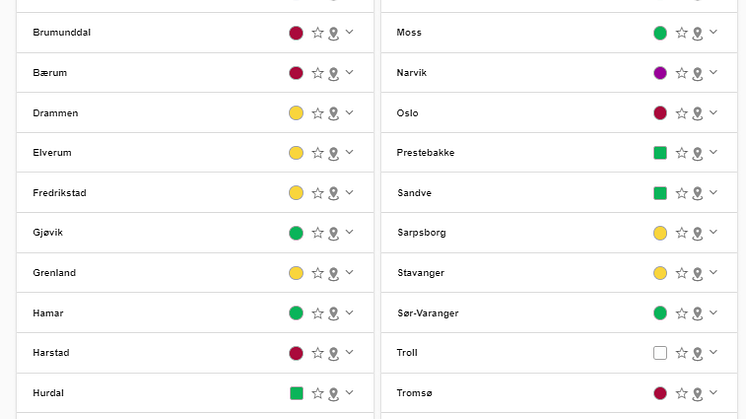The width and height of the screenshot is (746, 419).
Task: Mark Oslo as favorite with star
Action: (681, 113)
